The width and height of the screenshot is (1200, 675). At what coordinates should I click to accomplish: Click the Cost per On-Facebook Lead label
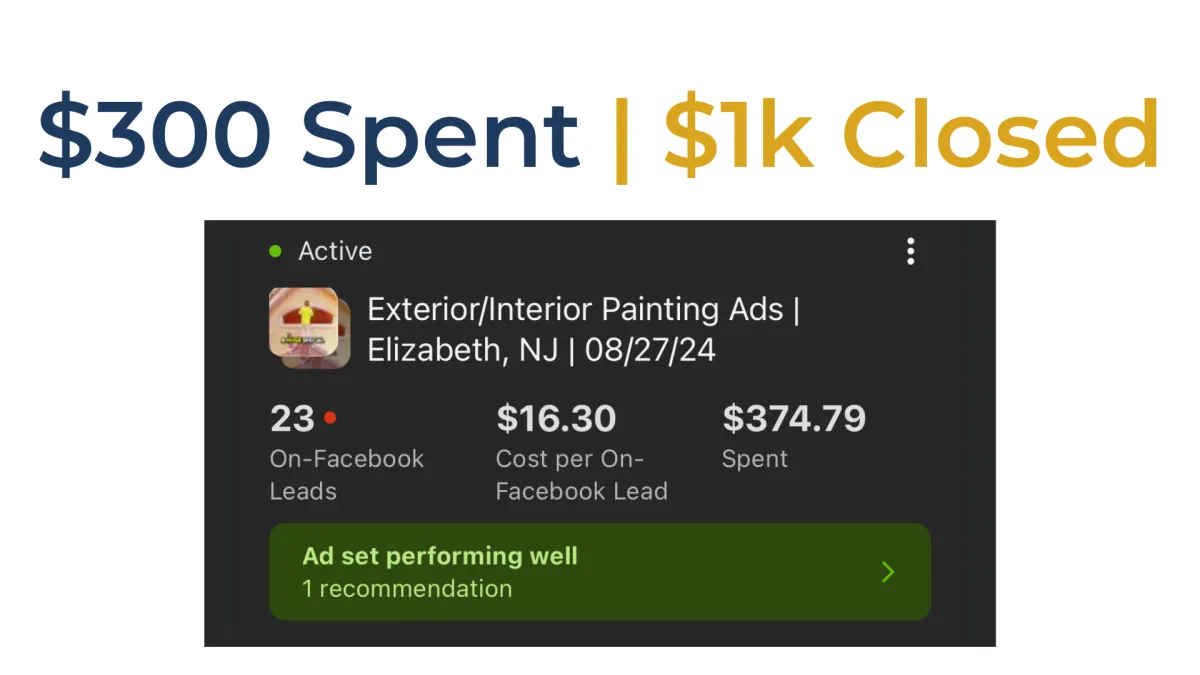(582, 475)
